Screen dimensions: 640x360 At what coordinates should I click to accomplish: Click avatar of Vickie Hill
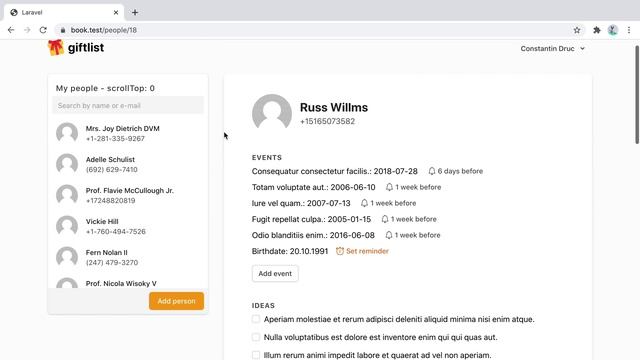click(x=67, y=226)
